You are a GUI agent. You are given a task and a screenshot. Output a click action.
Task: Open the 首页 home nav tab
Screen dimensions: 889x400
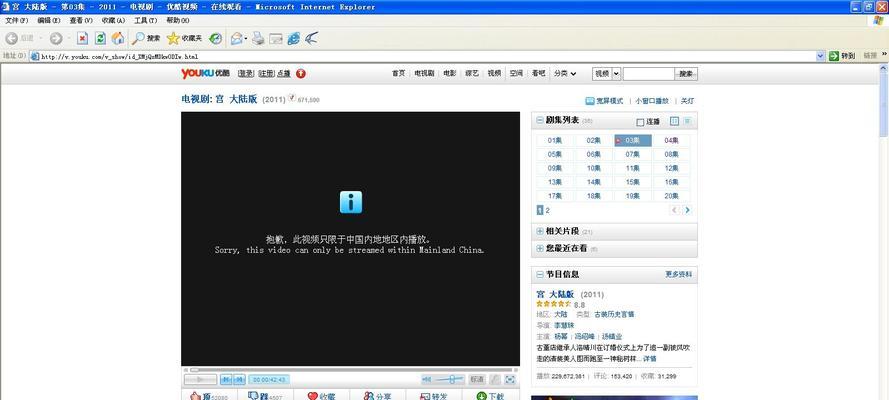coord(399,74)
